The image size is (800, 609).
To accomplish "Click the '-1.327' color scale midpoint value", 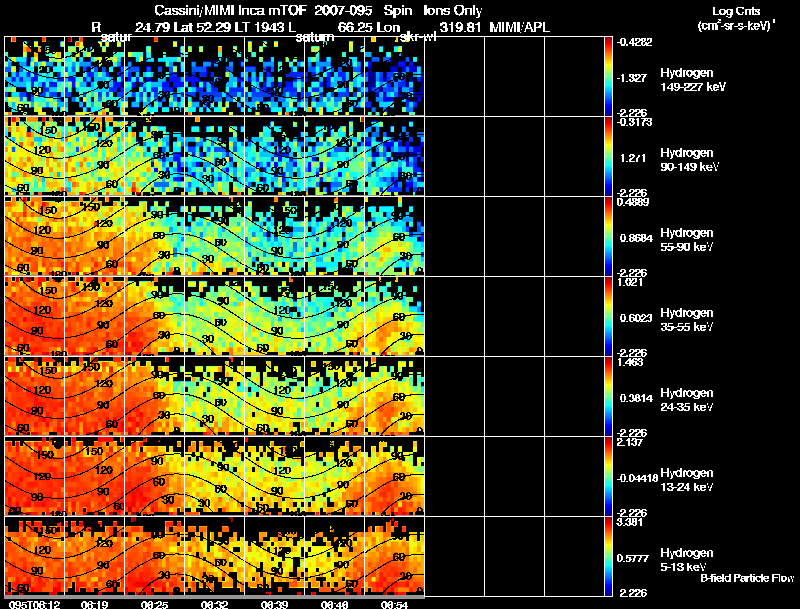I will 632,78.
